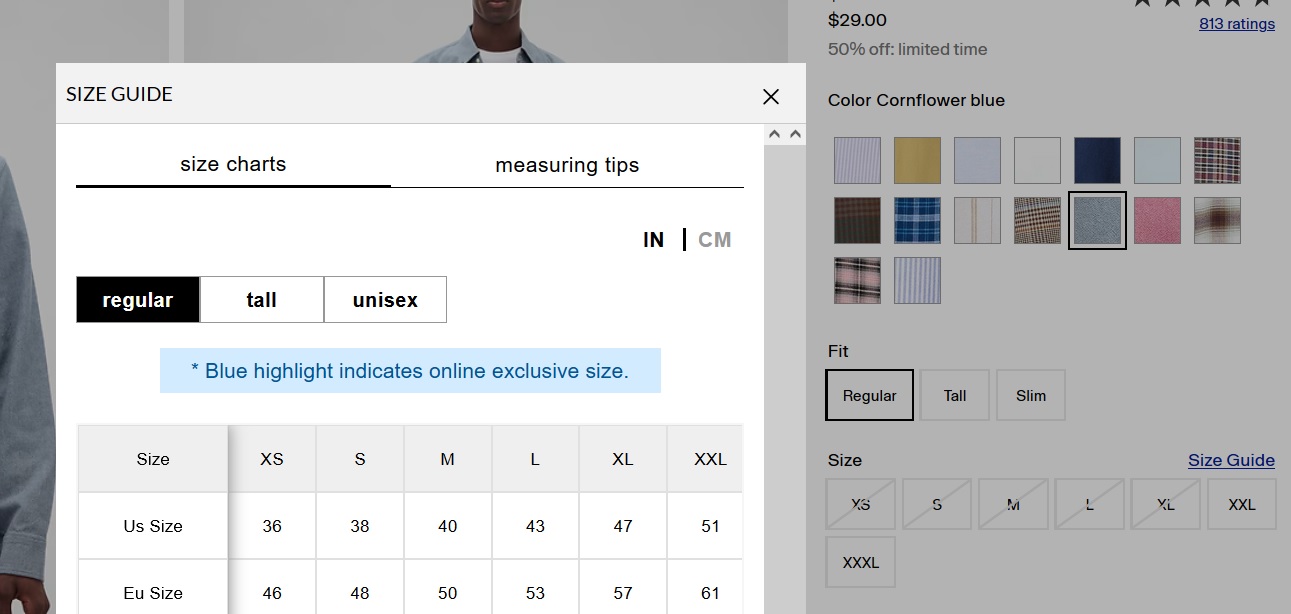1291x614 pixels.
Task: Select the regular size chart
Action: (138, 300)
